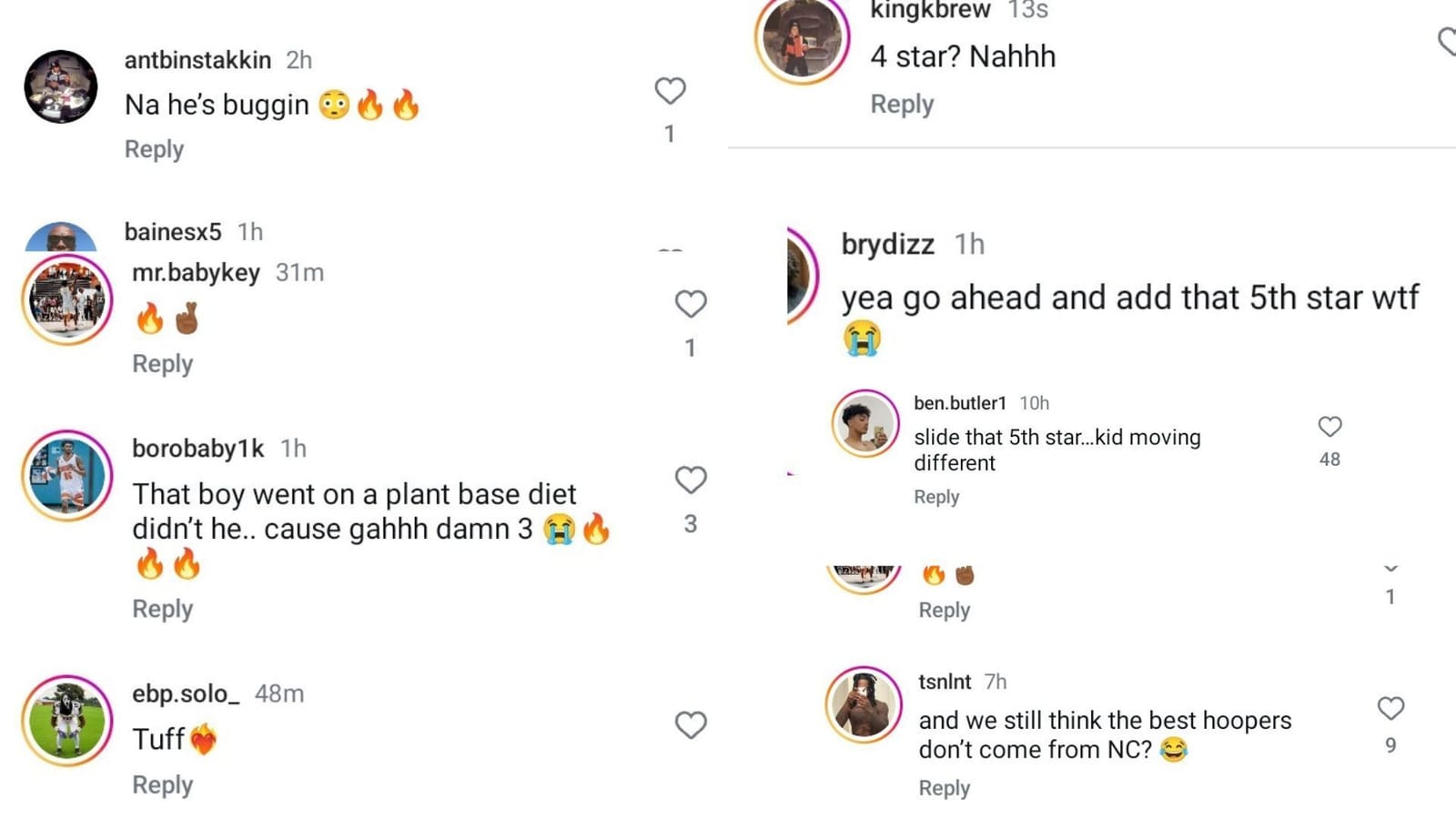1456x819 pixels.
Task: Reply to antbinstakkin's comment
Action: [x=154, y=149]
